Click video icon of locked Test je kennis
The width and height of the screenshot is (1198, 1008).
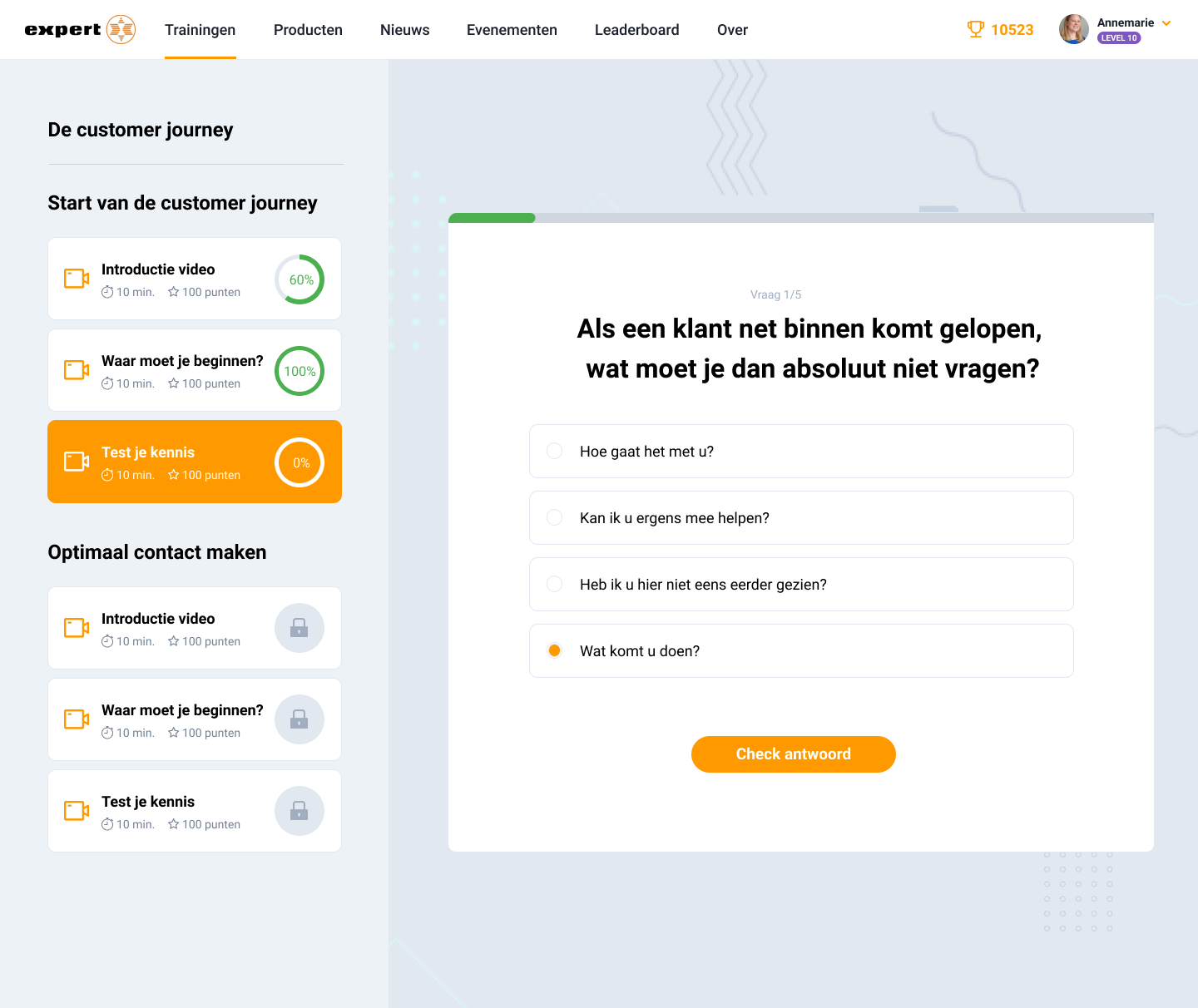click(77, 811)
